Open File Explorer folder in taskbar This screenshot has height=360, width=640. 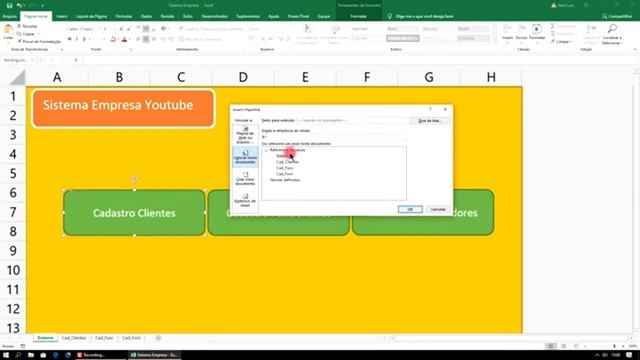click(x=31, y=355)
